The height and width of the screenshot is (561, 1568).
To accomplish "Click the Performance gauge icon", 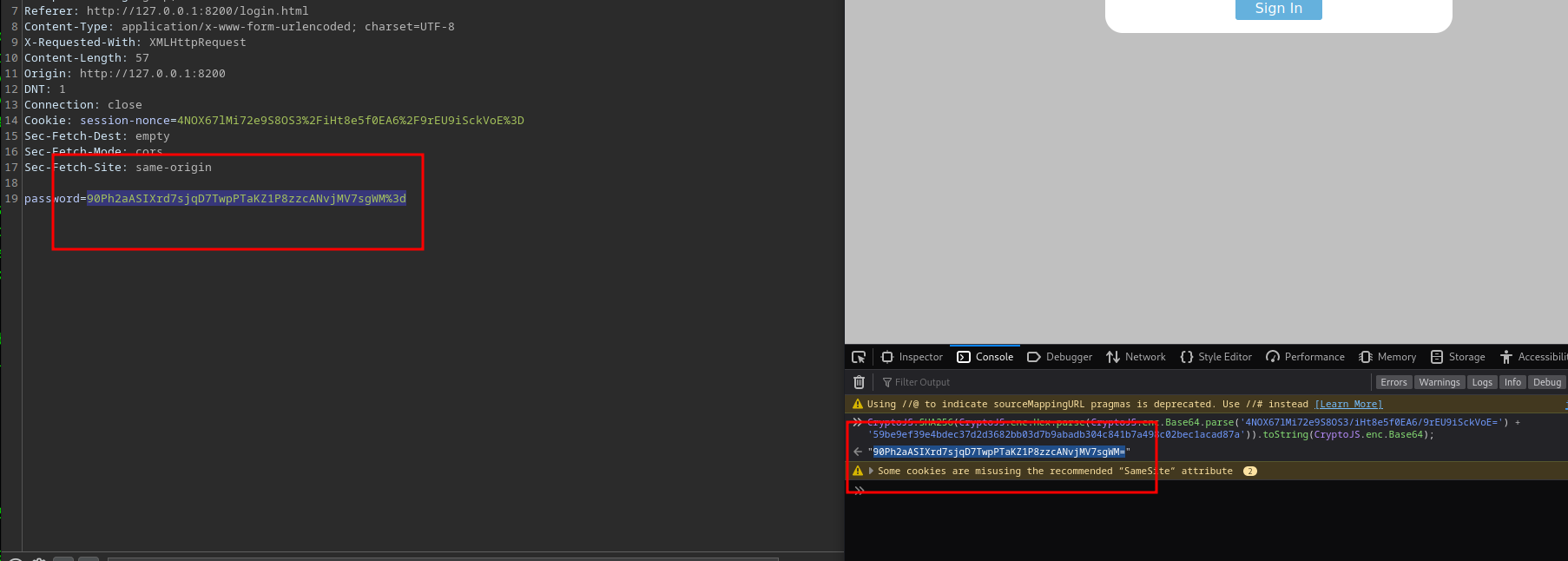I will pos(1273,357).
